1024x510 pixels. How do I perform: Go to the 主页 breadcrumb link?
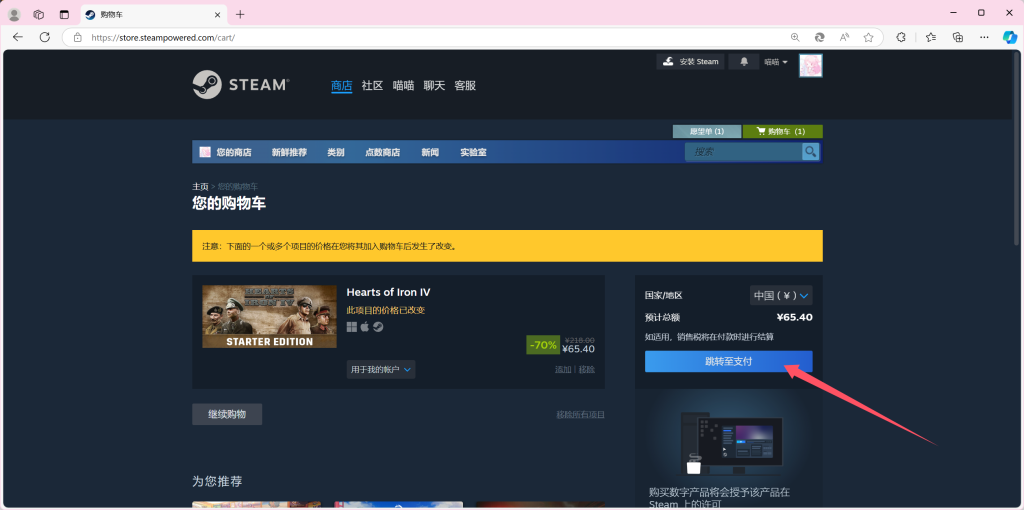point(200,186)
